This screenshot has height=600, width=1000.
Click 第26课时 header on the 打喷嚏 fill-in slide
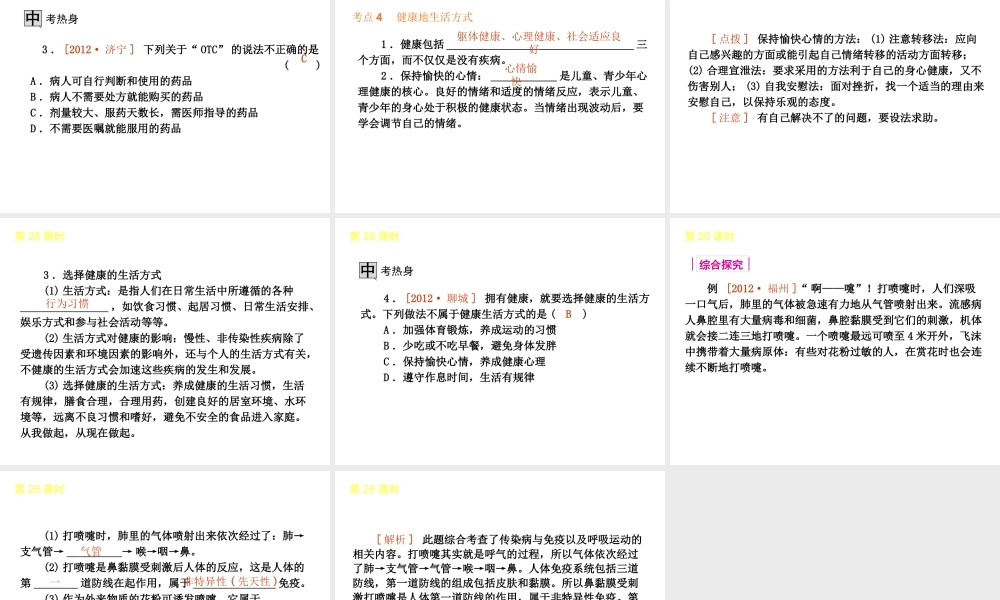(40, 490)
